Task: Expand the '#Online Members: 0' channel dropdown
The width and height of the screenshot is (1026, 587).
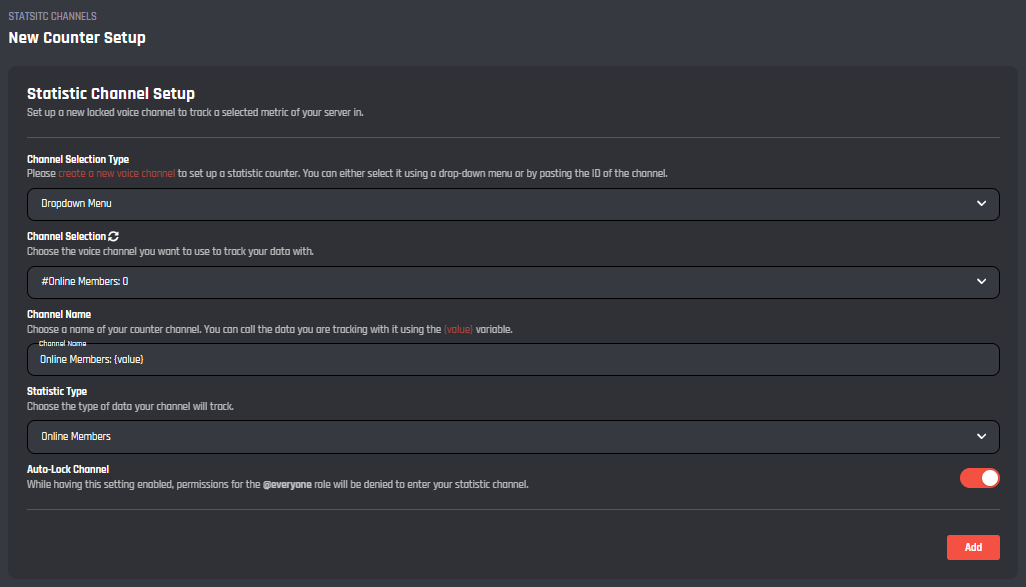Action: pos(500,282)
